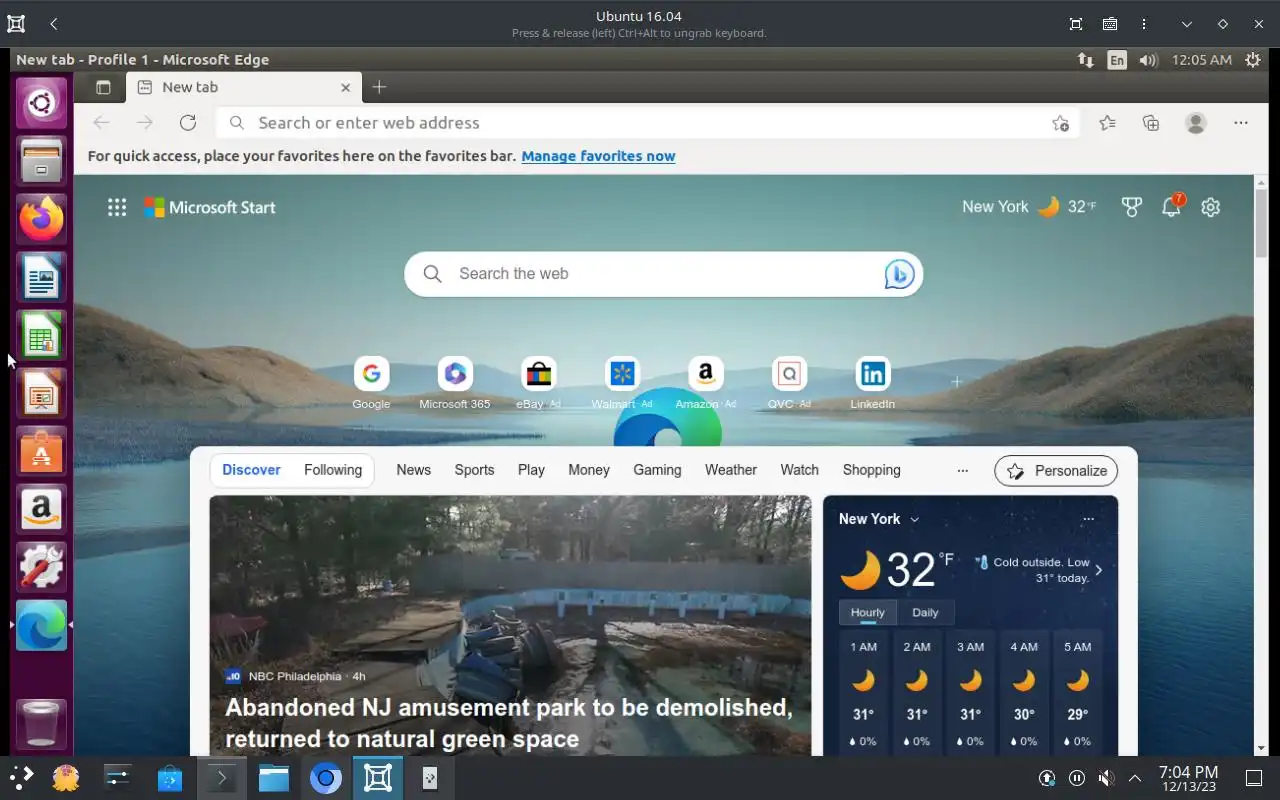Open the Ubuntu system power gear menu
The height and width of the screenshot is (800, 1280).
pos(1253,60)
